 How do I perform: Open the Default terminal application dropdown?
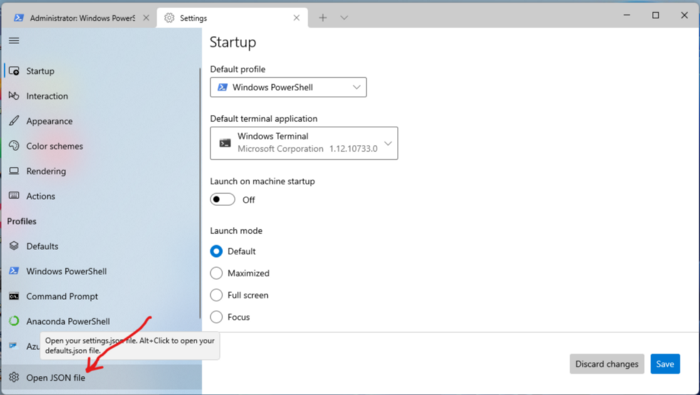click(304, 143)
